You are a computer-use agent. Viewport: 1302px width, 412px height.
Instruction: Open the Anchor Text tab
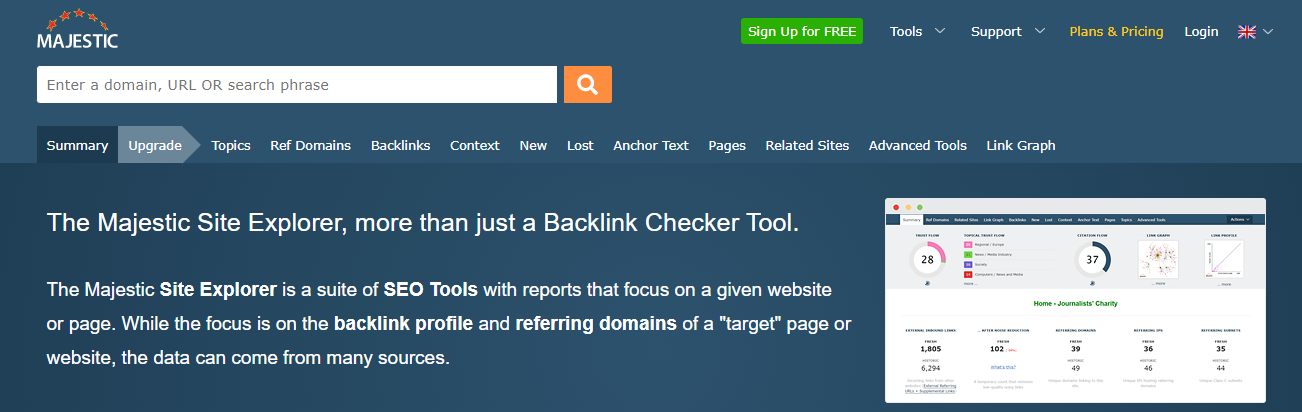point(651,145)
